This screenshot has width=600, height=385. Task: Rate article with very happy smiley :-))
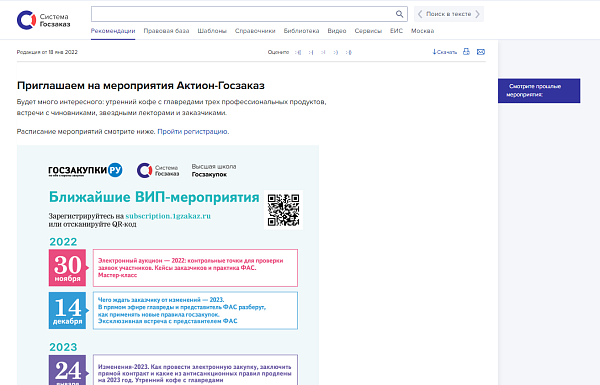point(348,52)
